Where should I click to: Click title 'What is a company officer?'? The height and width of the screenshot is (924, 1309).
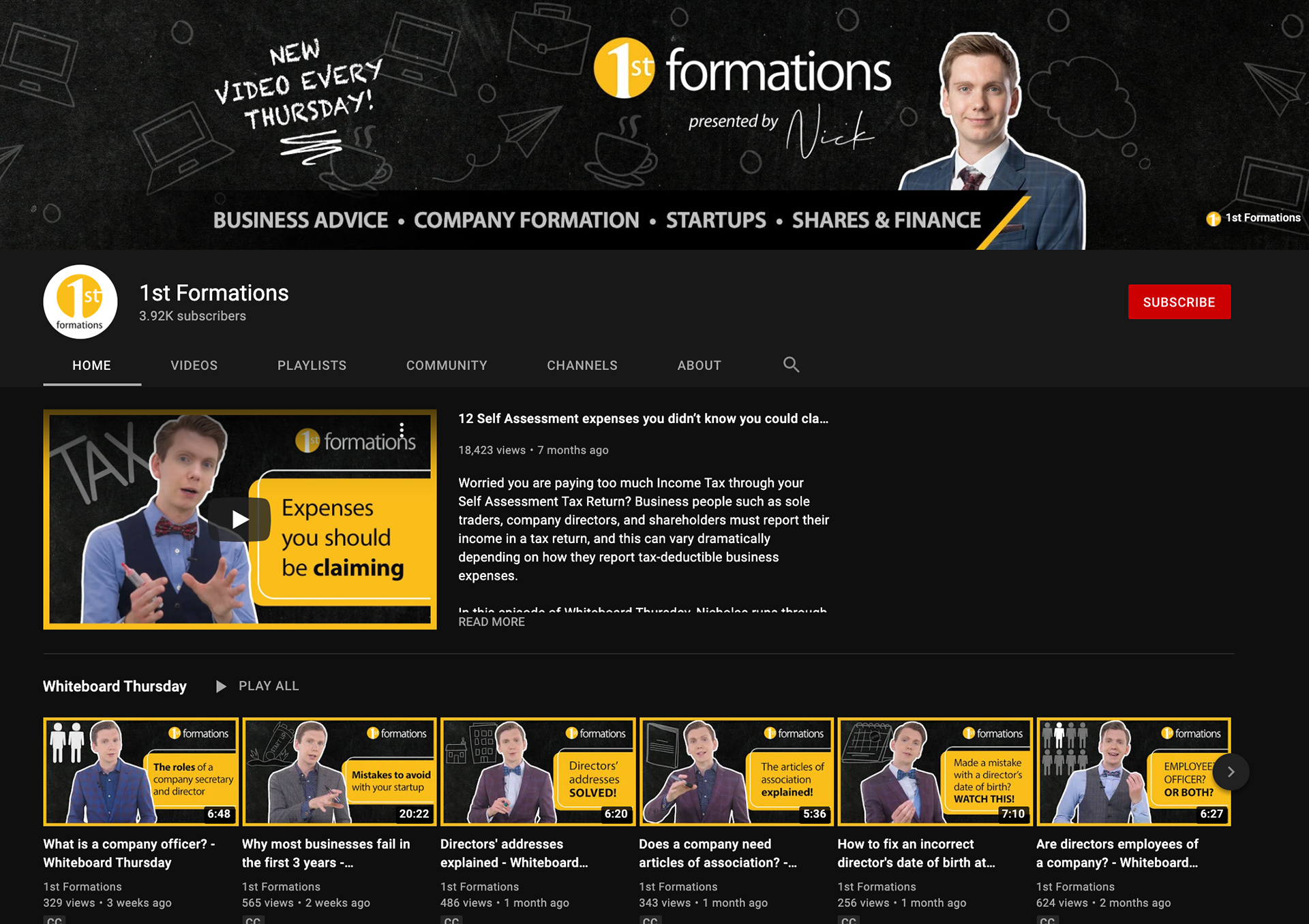click(x=130, y=853)
